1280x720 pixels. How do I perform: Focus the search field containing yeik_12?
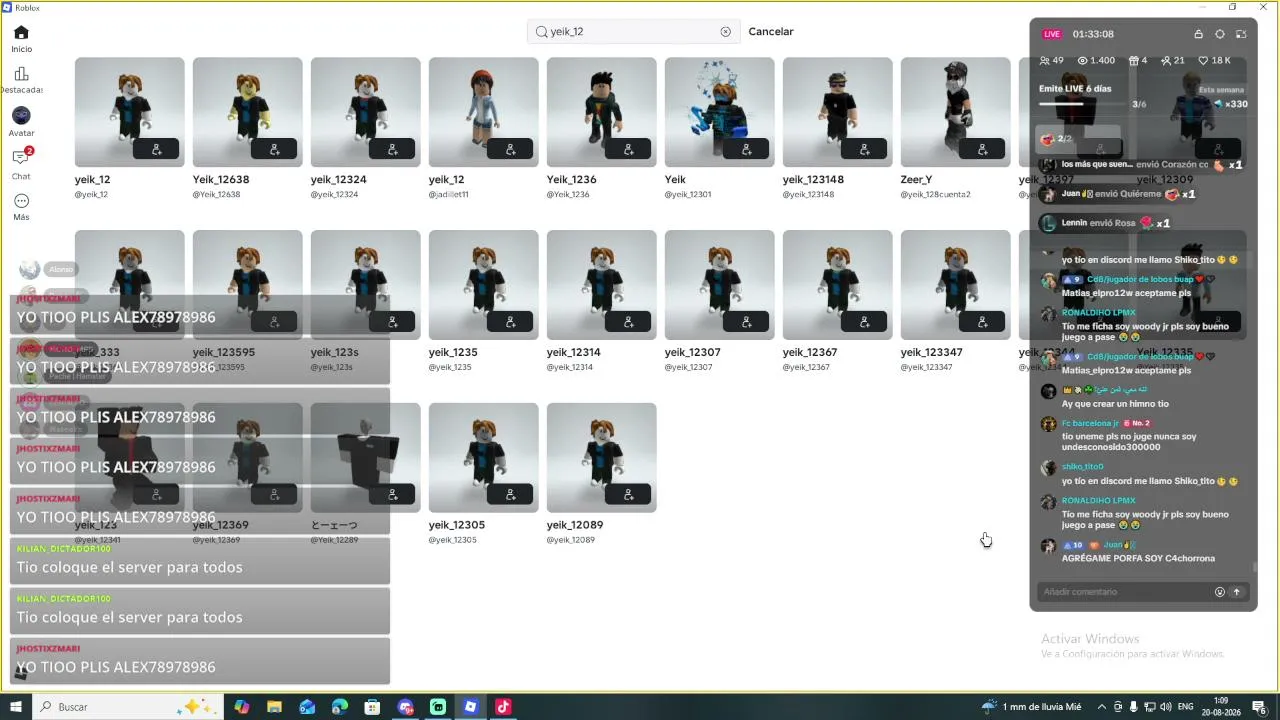[634, 32]
